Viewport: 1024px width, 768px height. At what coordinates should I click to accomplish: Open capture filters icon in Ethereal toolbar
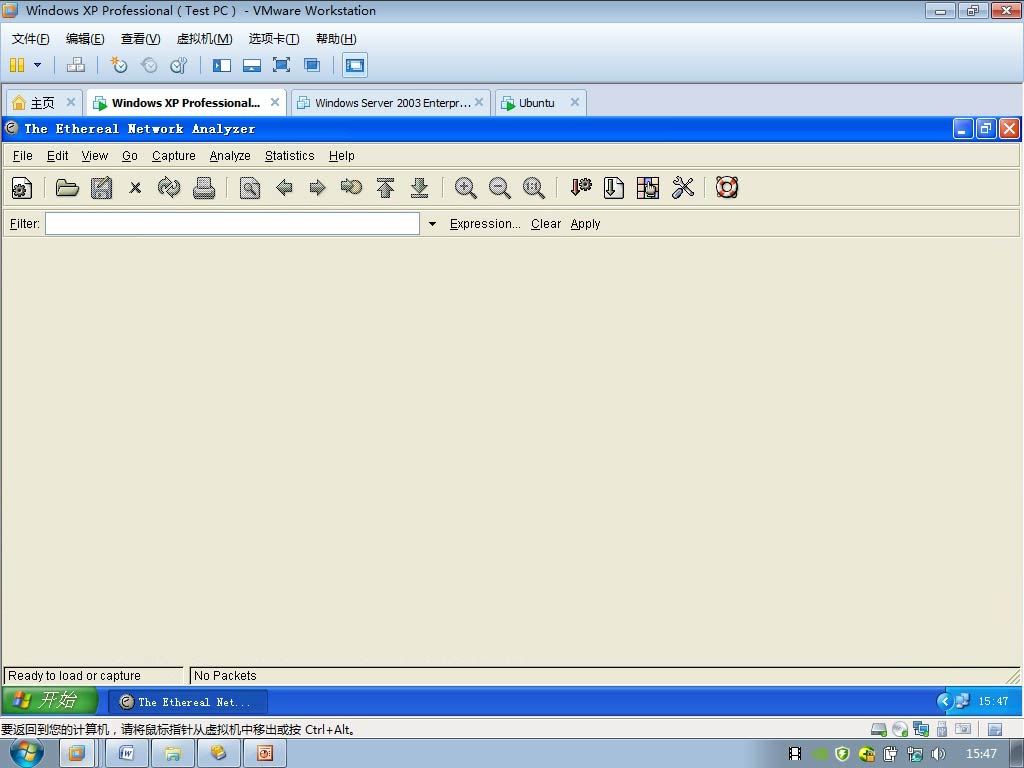[580, 188]
